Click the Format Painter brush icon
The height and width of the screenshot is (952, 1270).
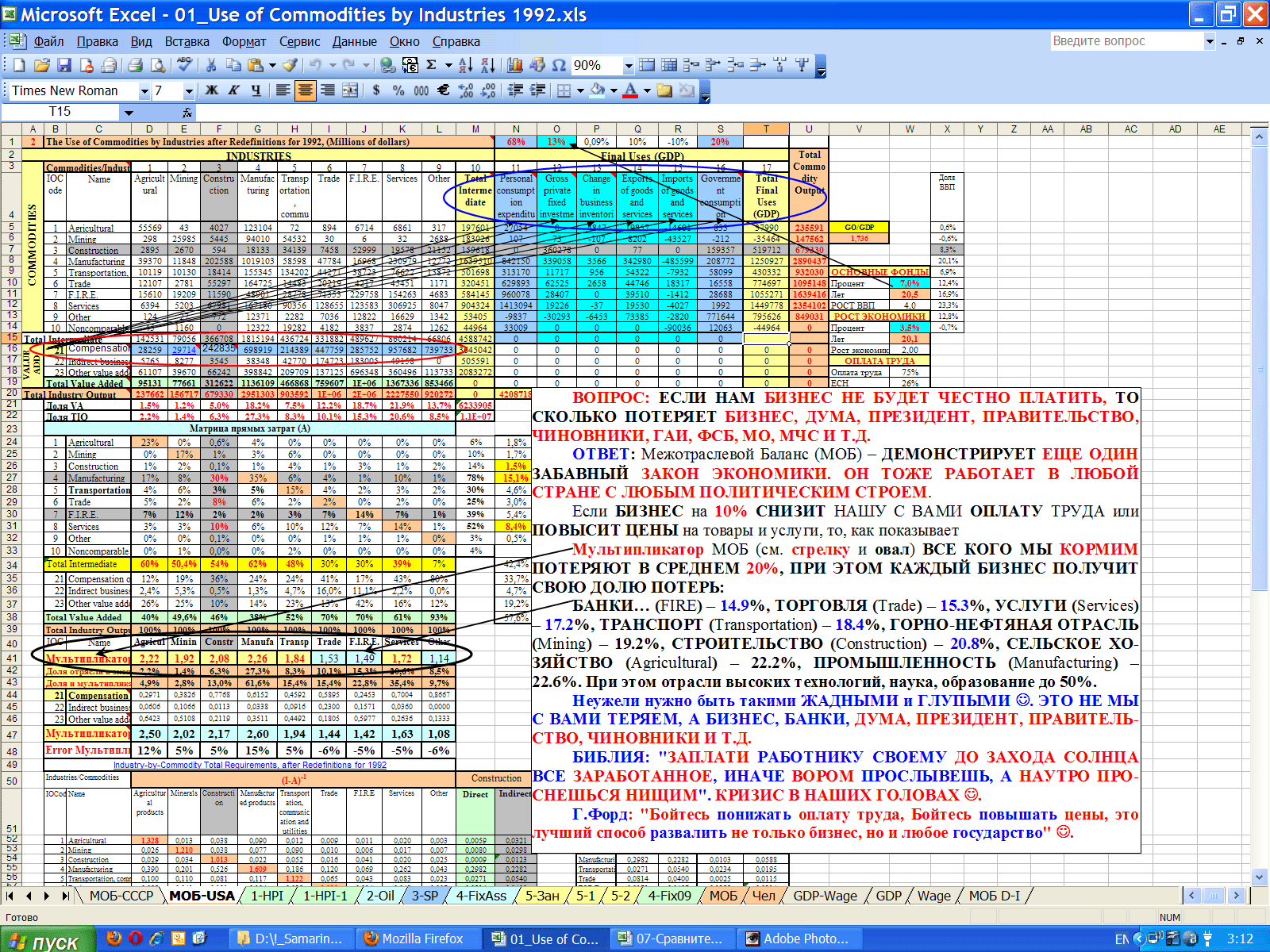point(290,65)
